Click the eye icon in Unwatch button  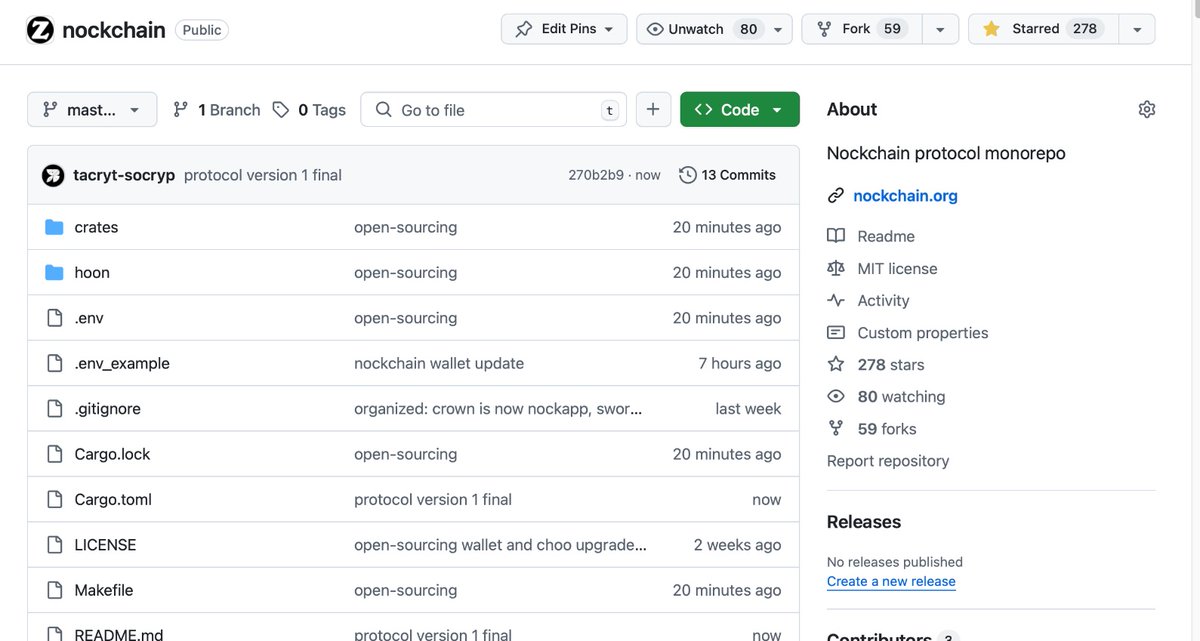point(655,29)
